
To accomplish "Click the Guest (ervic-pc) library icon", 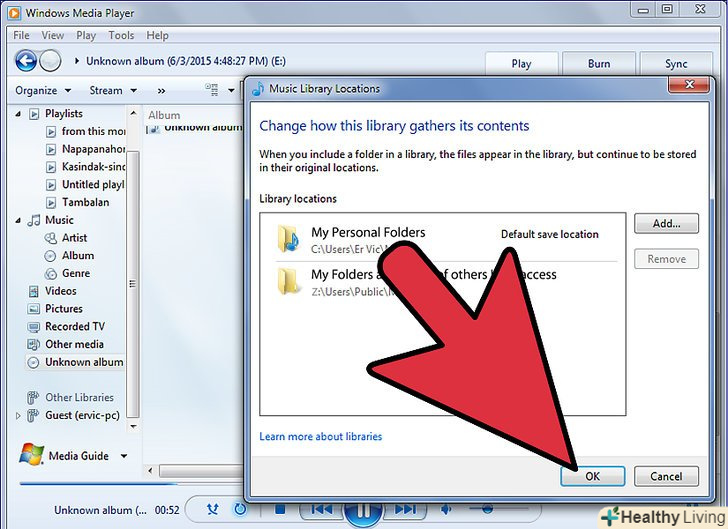I will pyautogui.click(x=32, y=415).
